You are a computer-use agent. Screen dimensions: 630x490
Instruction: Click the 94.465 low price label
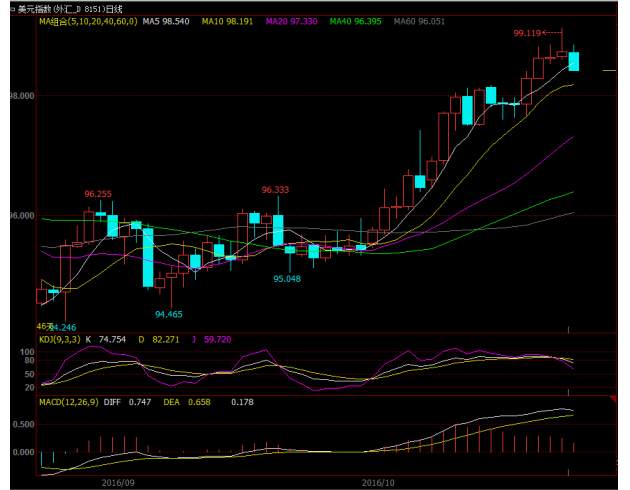click(x=169, y=314)
